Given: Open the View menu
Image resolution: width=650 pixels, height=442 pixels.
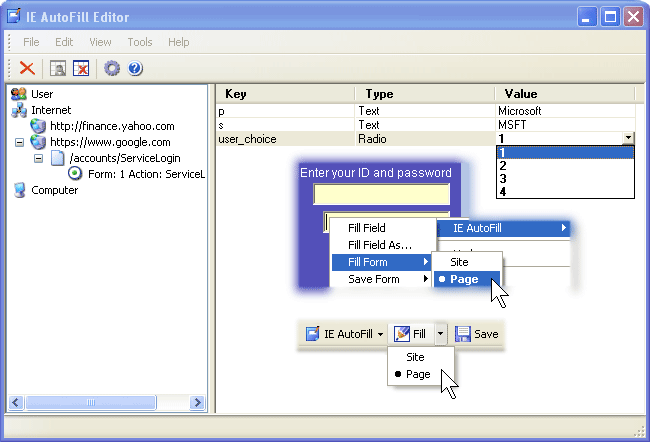Looking at the screenshot, I should (x=100, y=42).
